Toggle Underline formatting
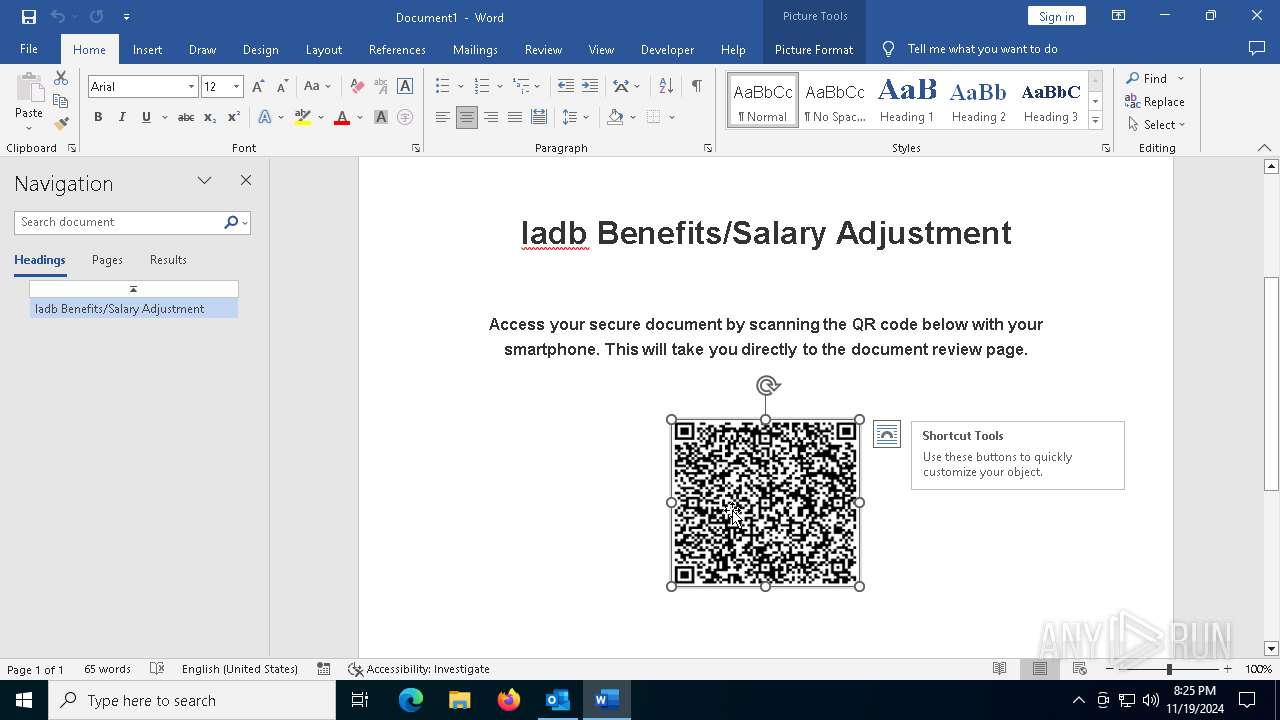Screen dimensions: 1280x720 click(146, 117)
